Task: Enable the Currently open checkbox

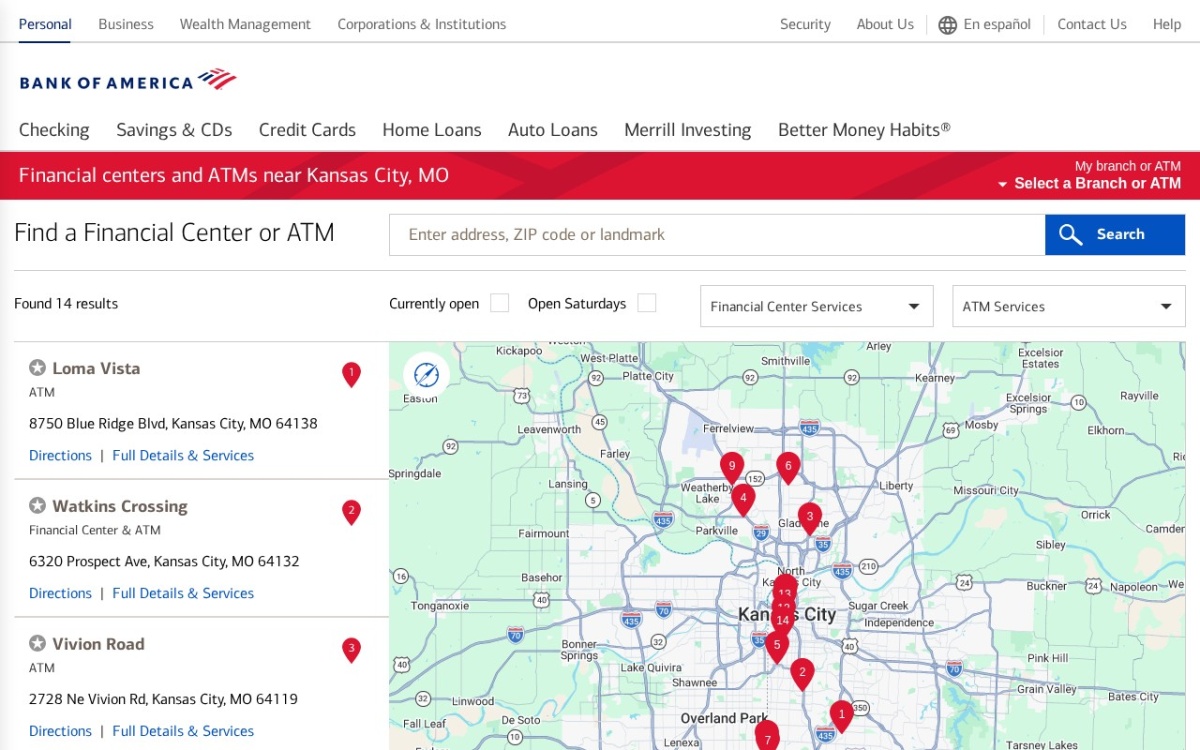Action: pos(500,303)
